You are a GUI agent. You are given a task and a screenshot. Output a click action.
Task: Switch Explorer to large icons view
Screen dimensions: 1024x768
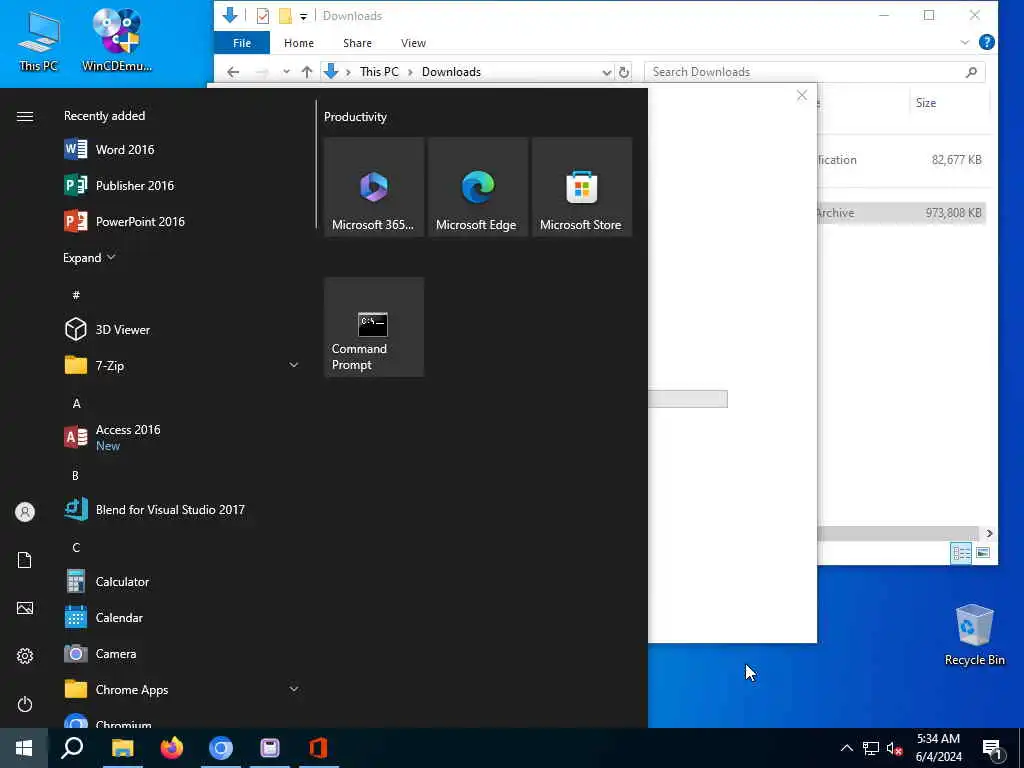983,553
